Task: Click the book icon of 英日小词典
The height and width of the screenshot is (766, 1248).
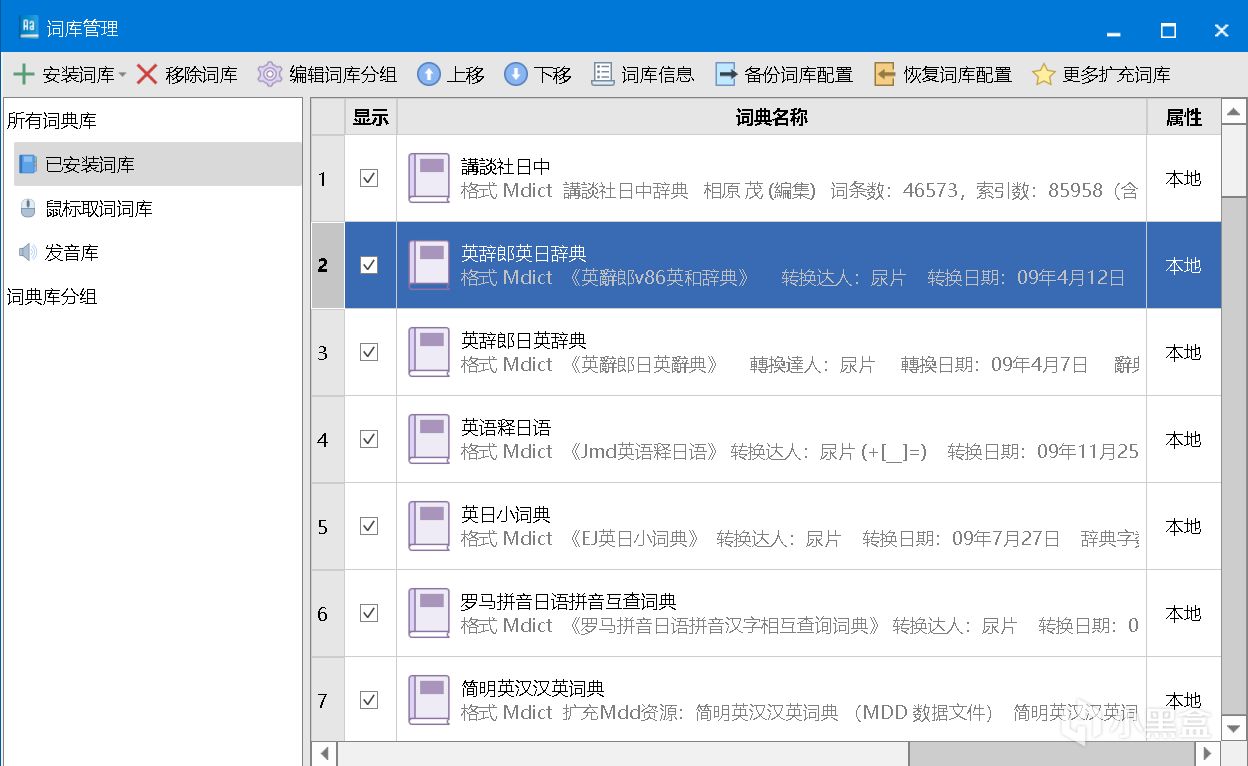Action: [x=429, y=526]
